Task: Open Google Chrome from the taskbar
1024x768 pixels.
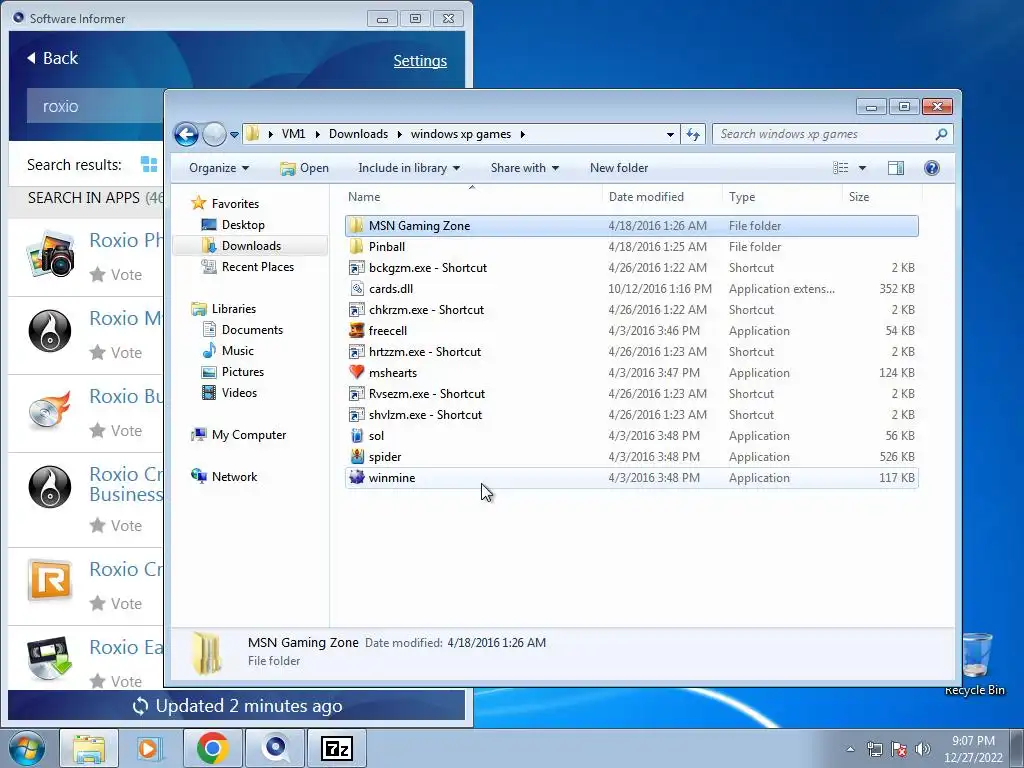Action: pyautogui.click(x=212, y=748)
